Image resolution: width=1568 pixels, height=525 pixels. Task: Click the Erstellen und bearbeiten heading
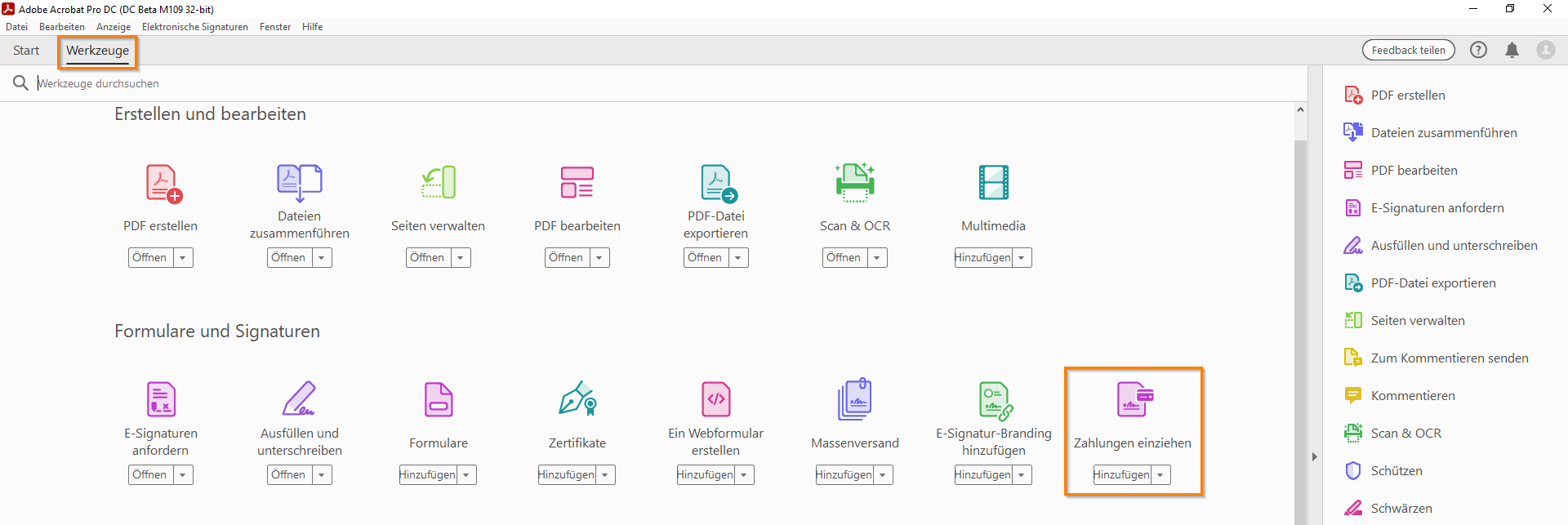(210, 113)
